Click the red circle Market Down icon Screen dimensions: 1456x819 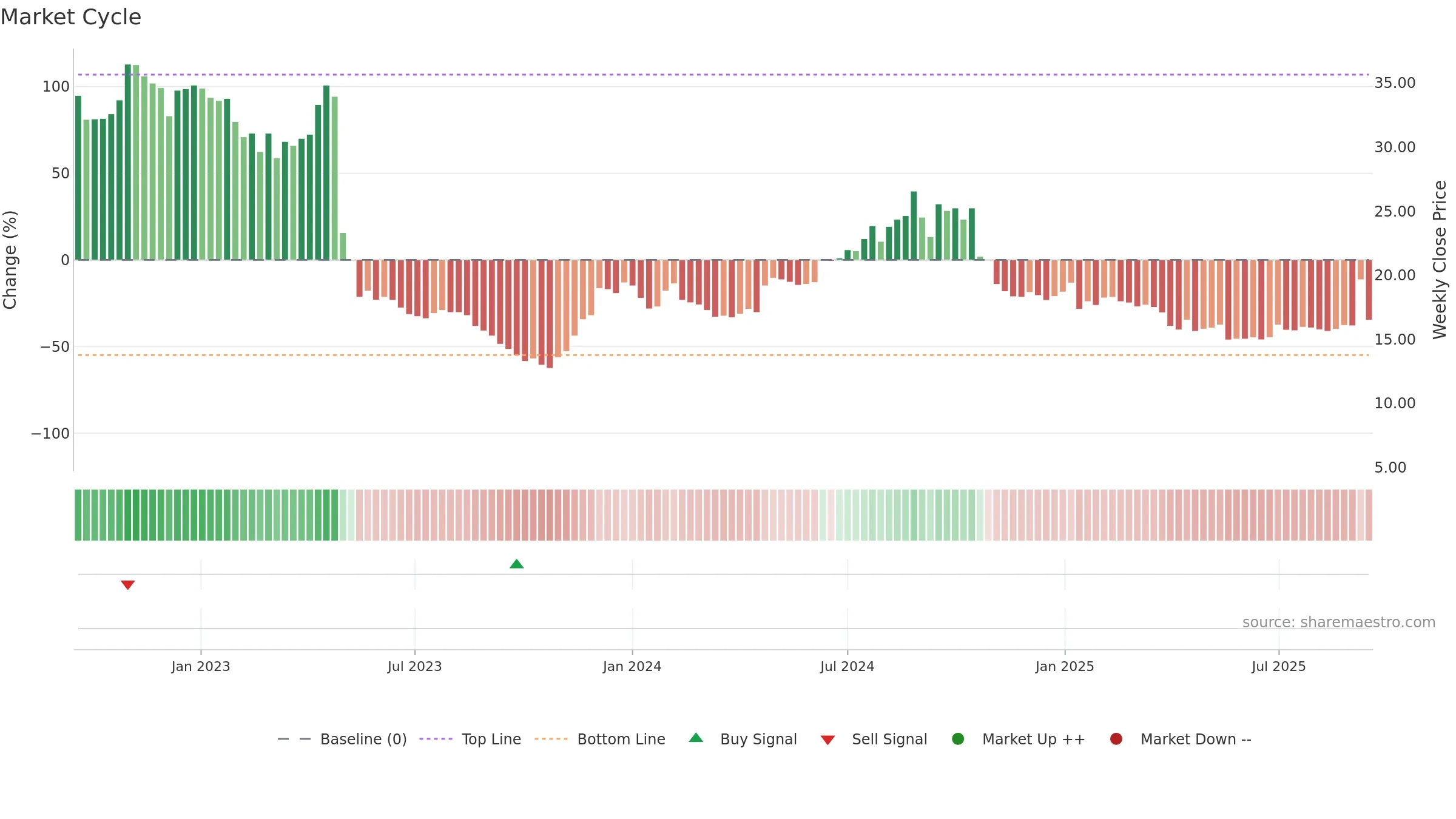[x=1116, y=739]
